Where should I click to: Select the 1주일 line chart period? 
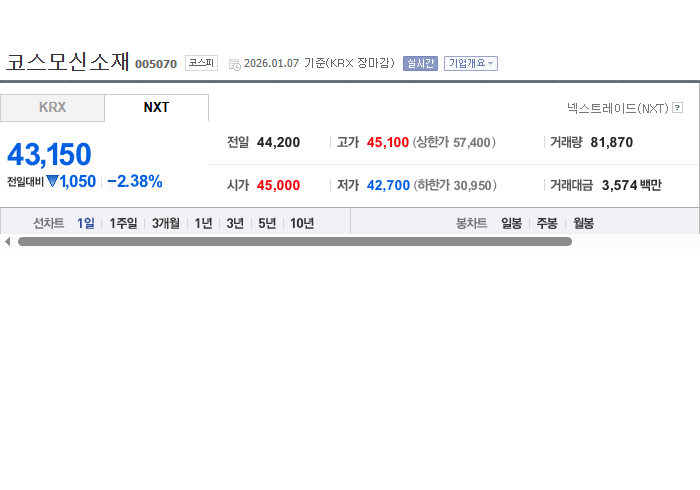tap(123, 223)
